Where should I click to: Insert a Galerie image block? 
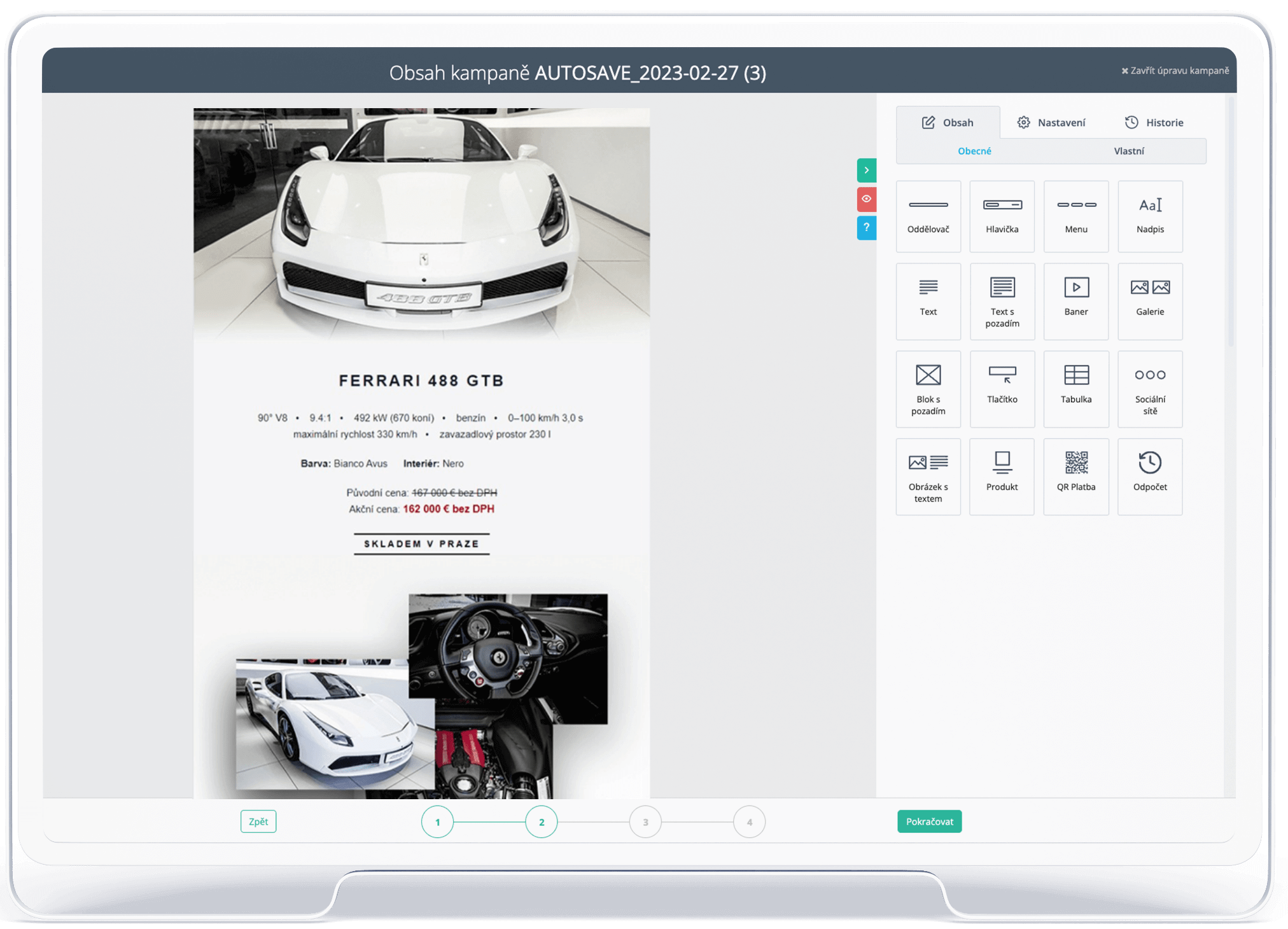click(x=1150, y=301)
